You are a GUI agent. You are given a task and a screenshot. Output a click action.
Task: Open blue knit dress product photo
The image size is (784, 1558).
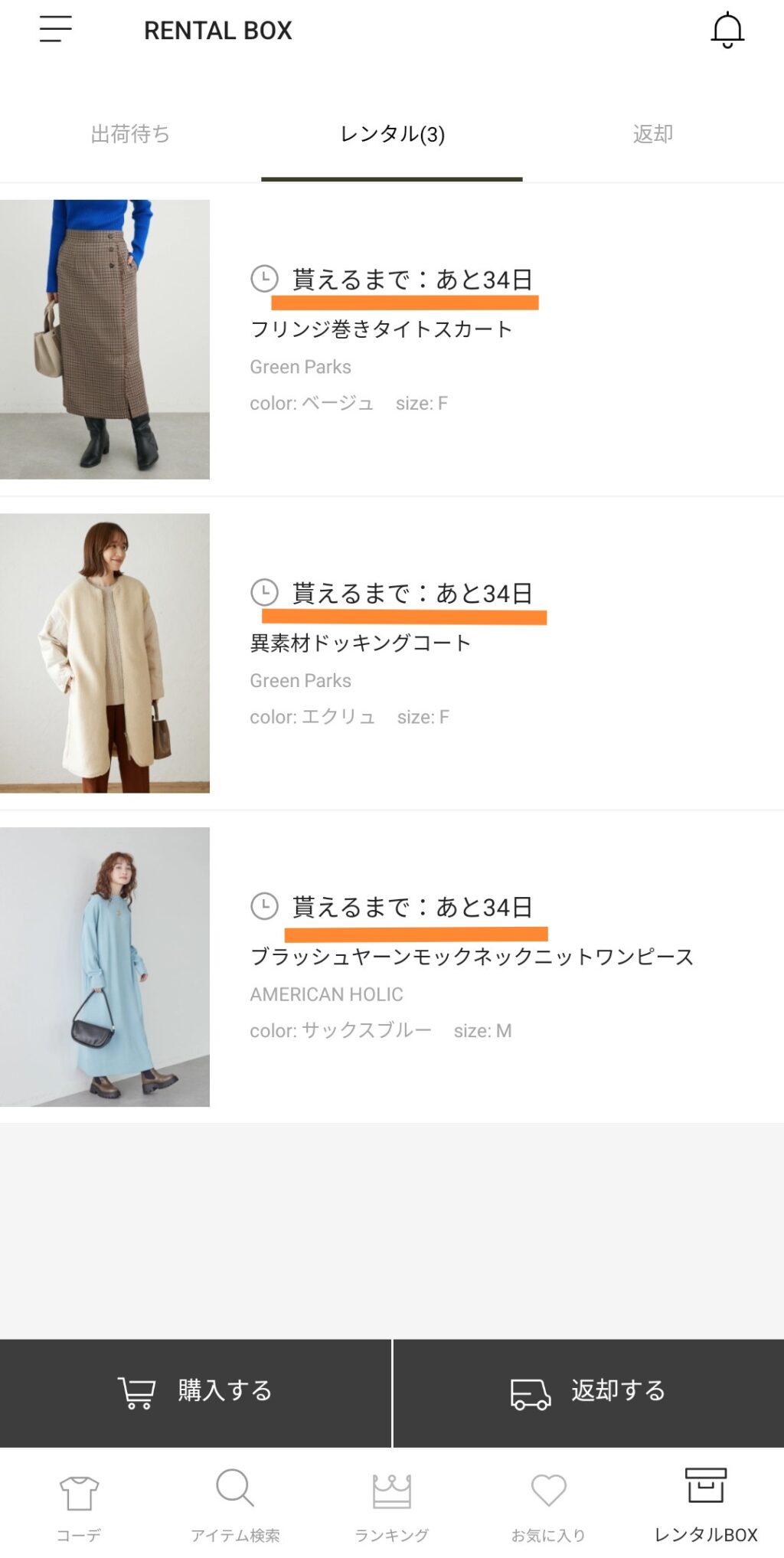click(x=105, y=967)
